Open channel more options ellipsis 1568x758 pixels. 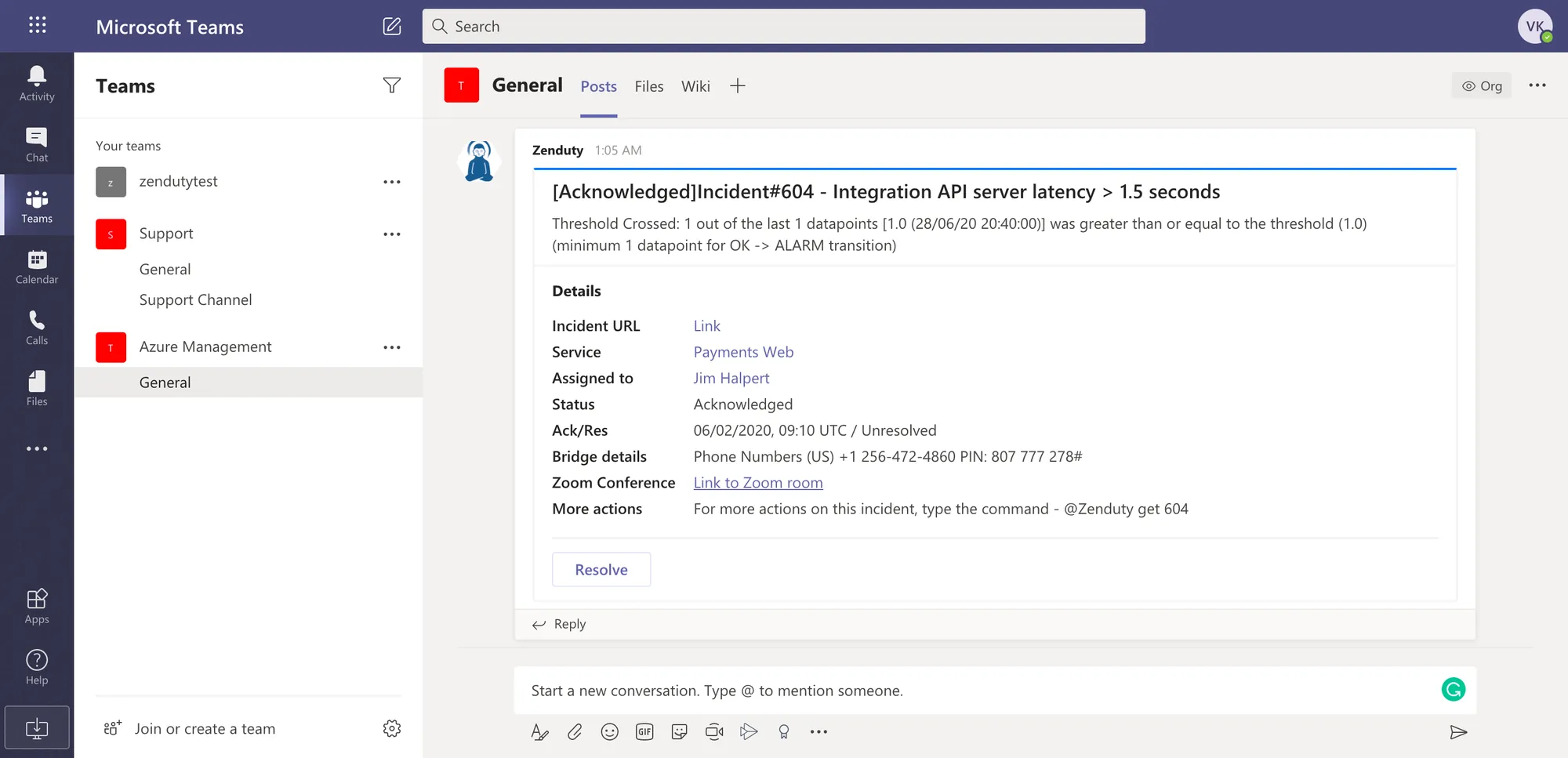[x=1537, y=85]
